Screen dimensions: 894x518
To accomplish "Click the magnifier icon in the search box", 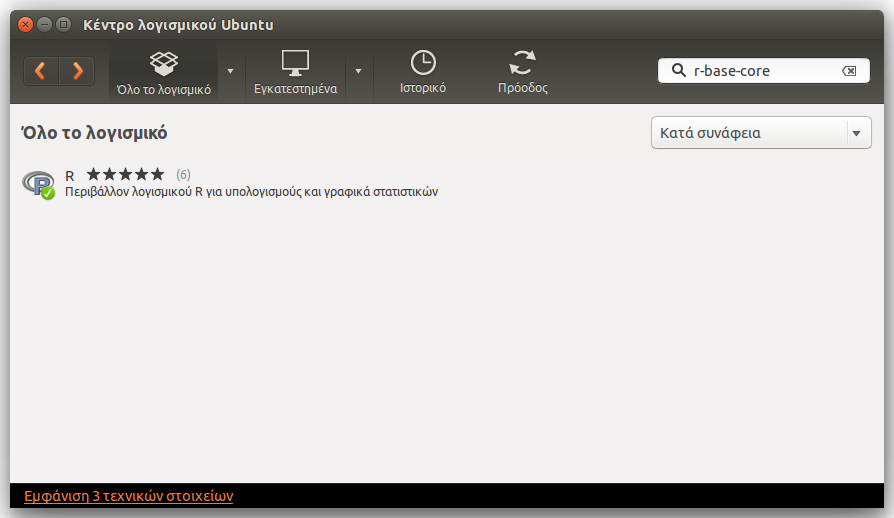I will [x=678, y=70].
